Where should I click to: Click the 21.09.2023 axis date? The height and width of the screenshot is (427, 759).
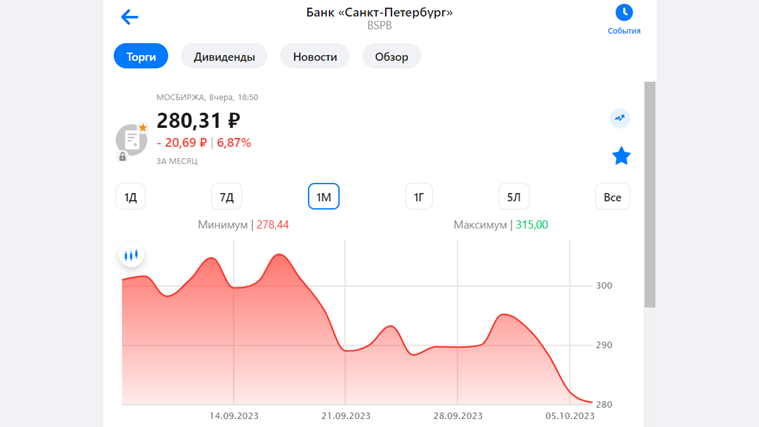(346, 416)
